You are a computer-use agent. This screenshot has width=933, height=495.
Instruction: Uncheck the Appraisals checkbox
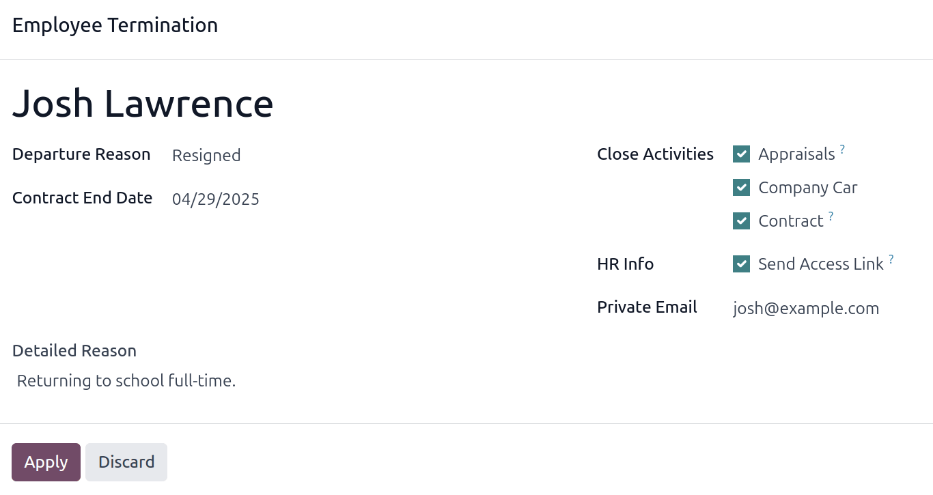(741, 154)
